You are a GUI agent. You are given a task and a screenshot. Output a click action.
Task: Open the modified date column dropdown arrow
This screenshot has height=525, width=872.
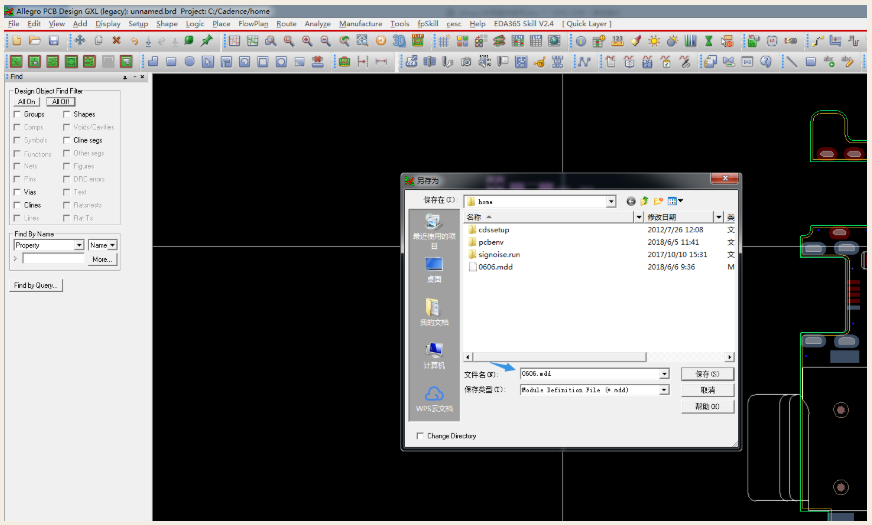pos(719,217)
